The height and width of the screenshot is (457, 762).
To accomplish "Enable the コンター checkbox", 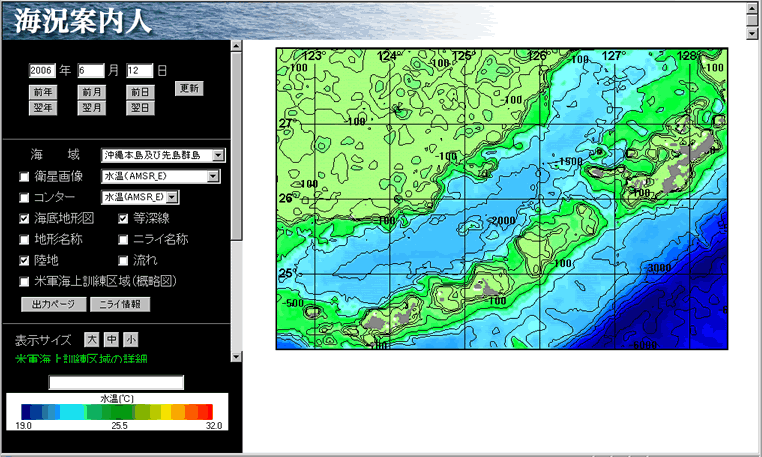I will tap(24, 197).
